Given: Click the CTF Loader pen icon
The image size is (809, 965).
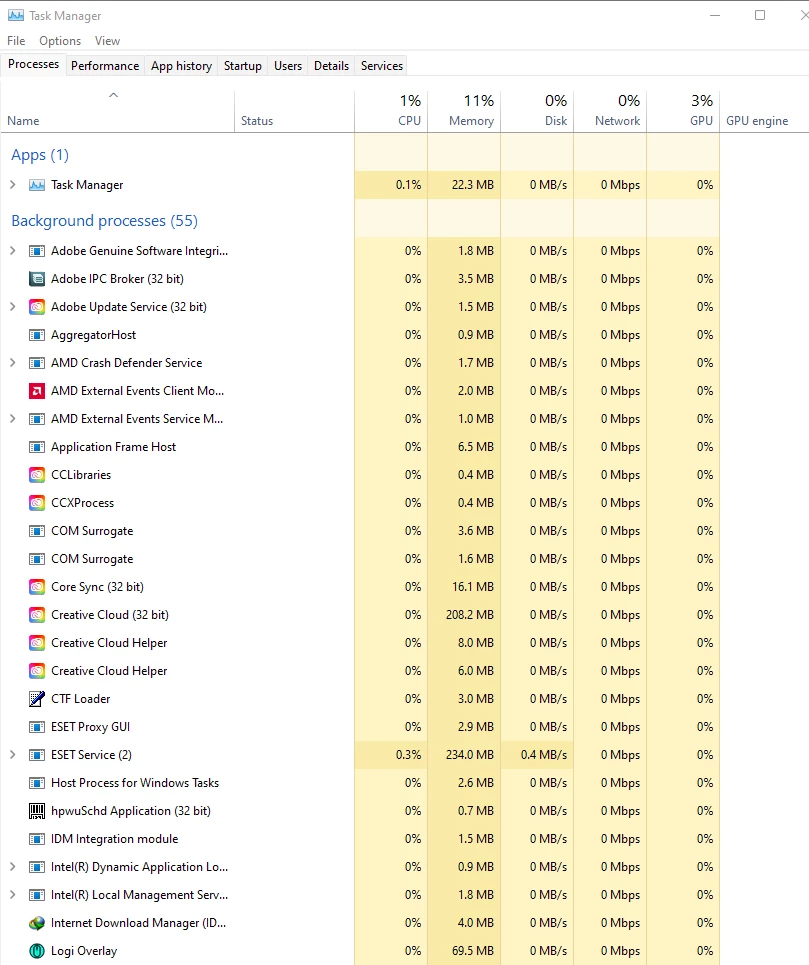Looking at the screenshot, I should (37, 699).
